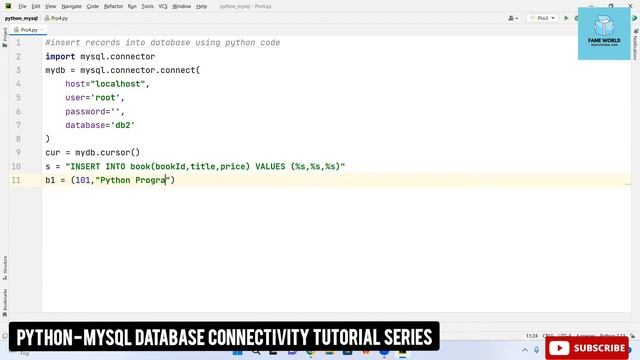Click line number 3 in the gutter
640x360 pixels.
18,70
